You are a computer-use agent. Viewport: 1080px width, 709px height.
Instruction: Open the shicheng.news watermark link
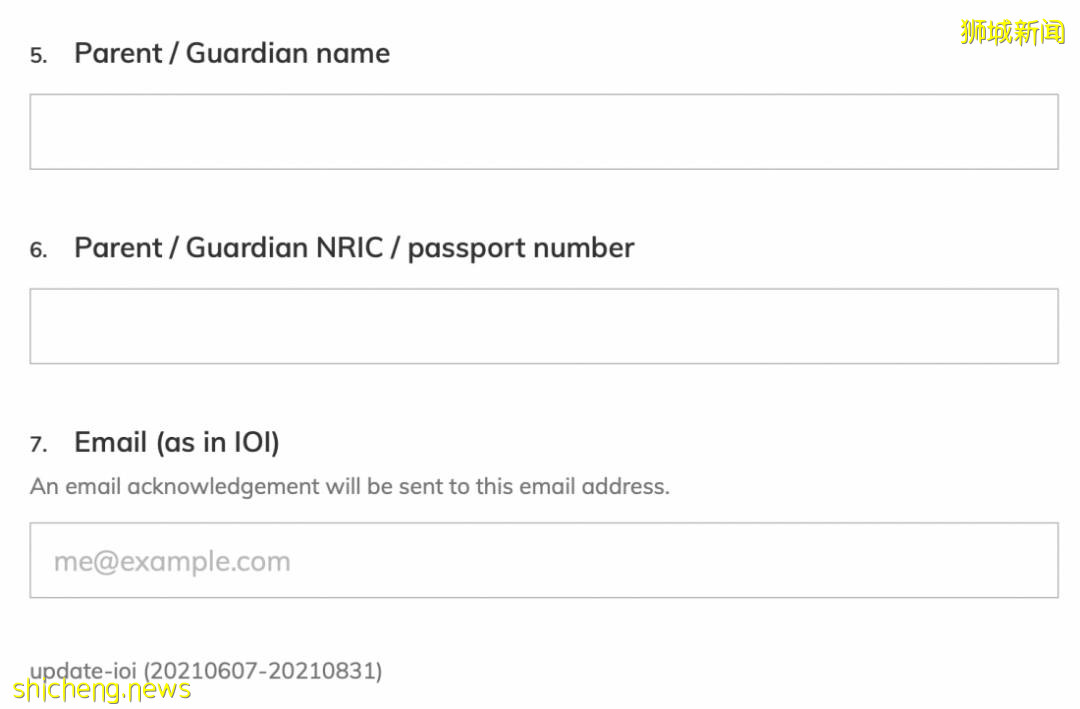tap(102, 689)
